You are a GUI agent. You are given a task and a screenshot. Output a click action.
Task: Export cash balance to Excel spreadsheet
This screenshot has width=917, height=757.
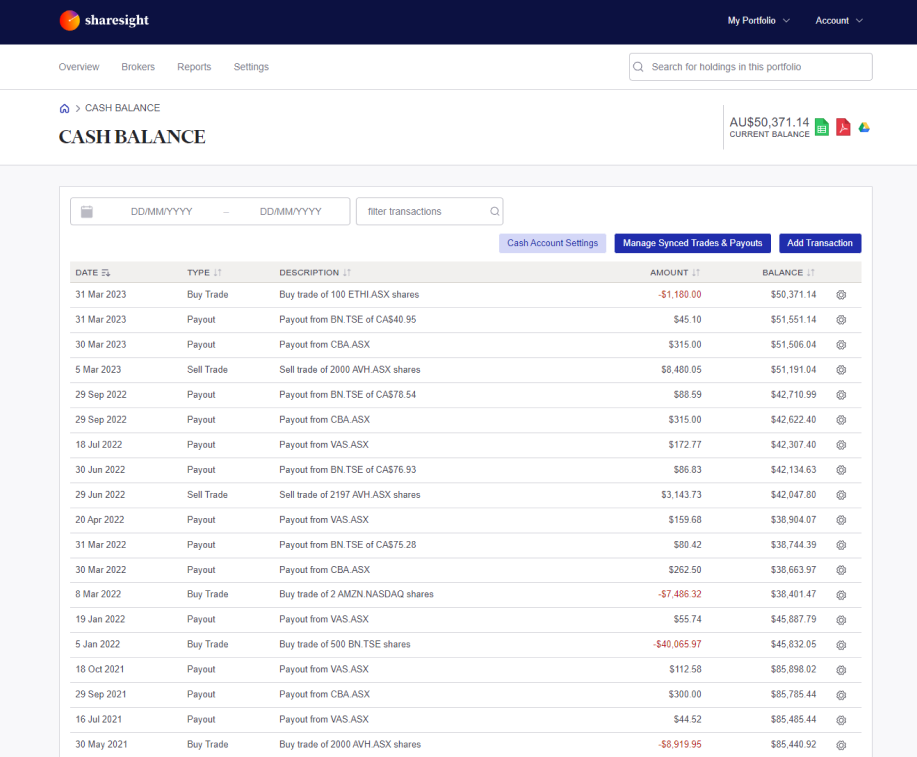(x=820, y=127)
